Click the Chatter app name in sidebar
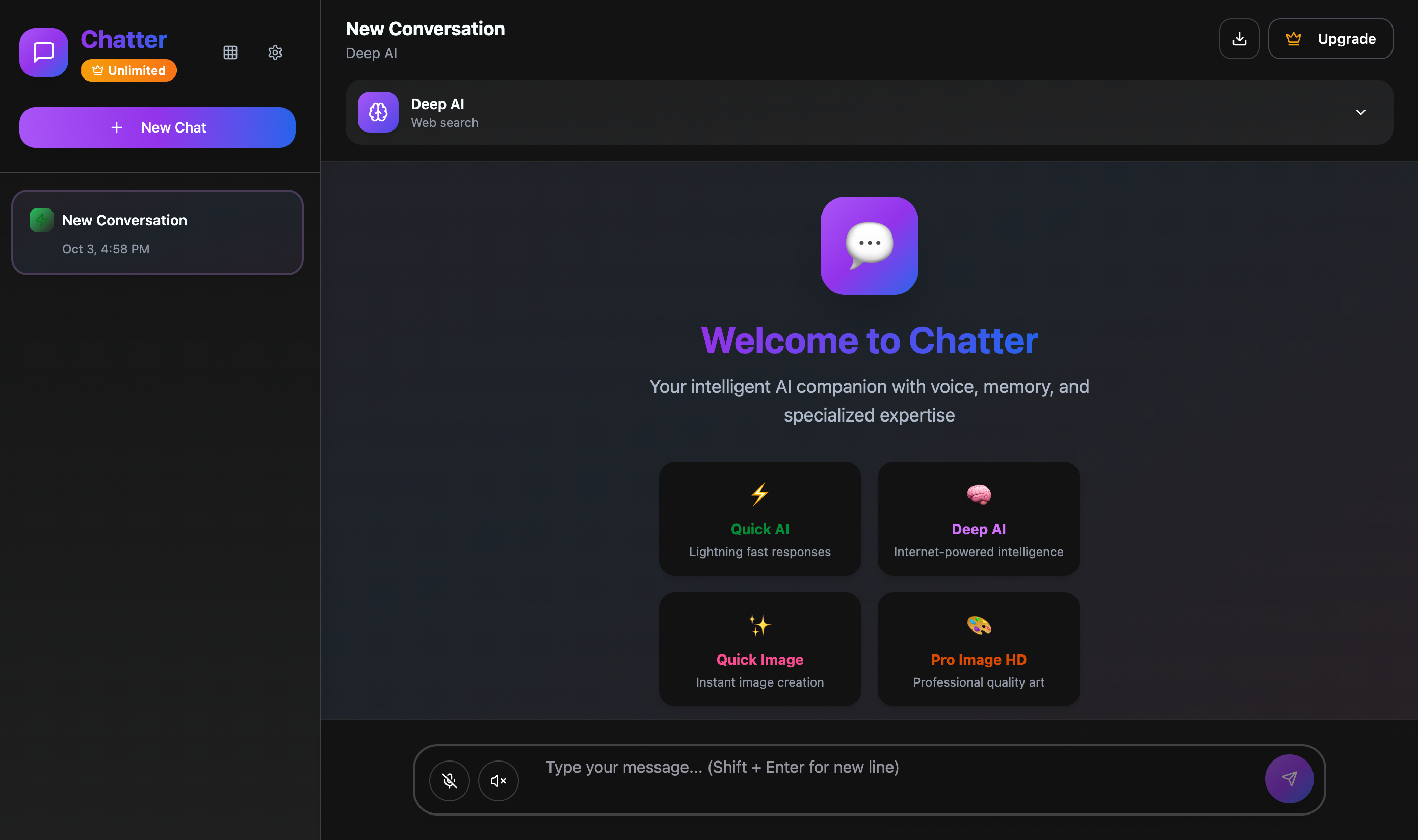Viewport: 1418px width, 840px height. pos(124,40)
